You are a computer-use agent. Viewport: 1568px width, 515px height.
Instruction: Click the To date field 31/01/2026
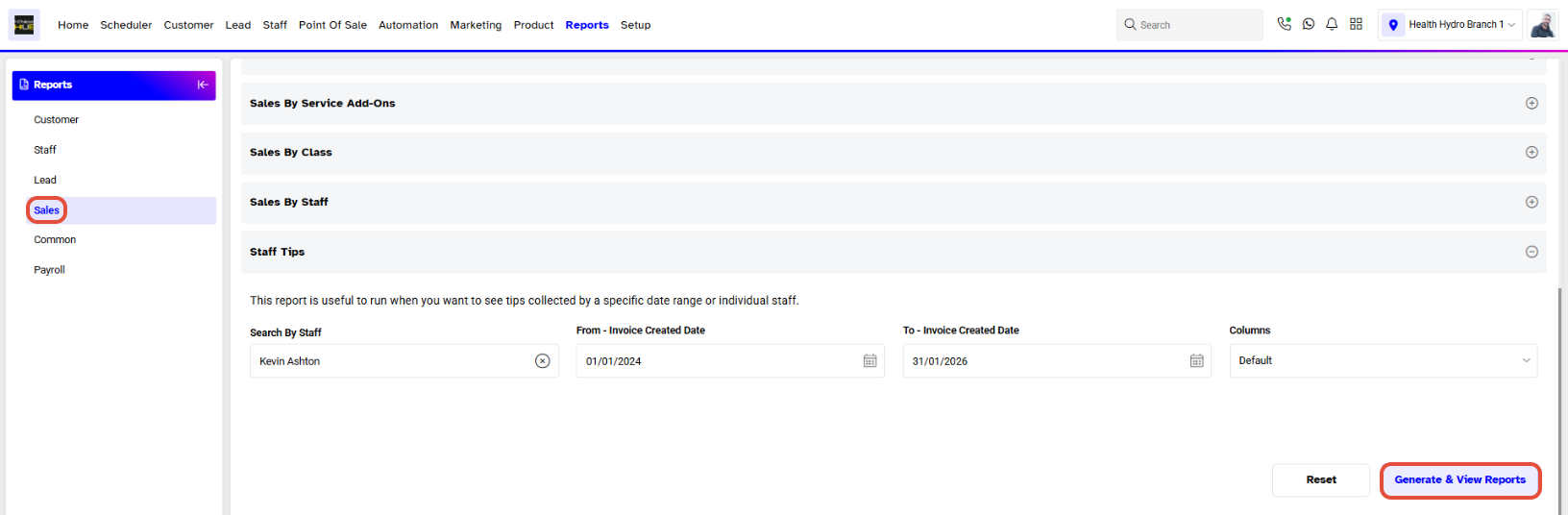[1057, 361]
